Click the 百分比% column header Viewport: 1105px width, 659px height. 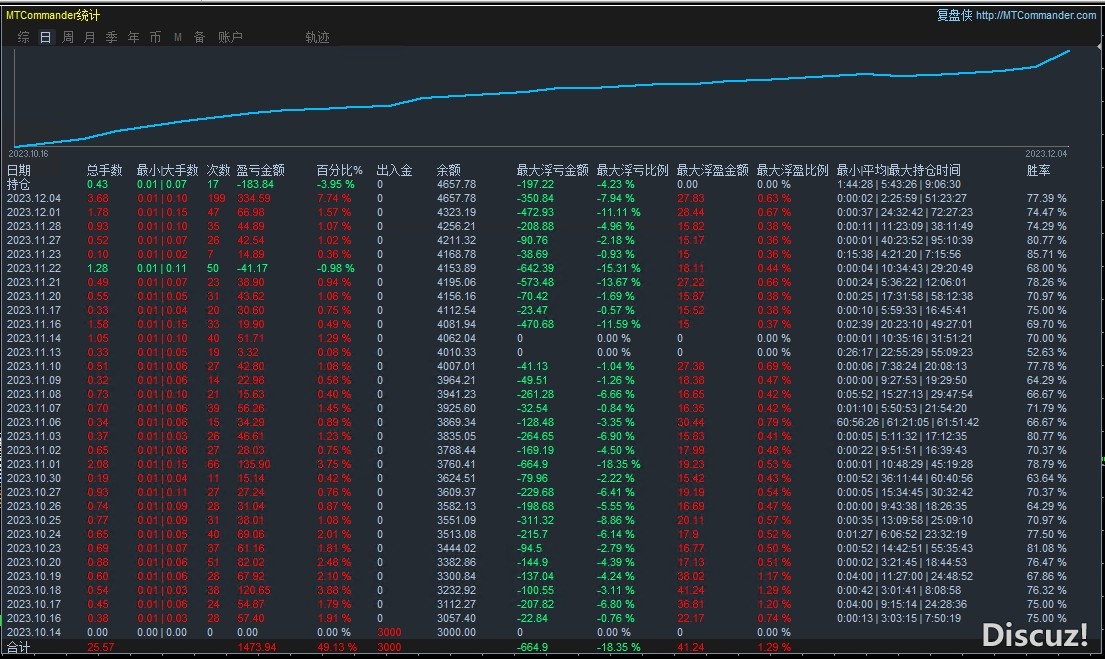coord(339,170)
